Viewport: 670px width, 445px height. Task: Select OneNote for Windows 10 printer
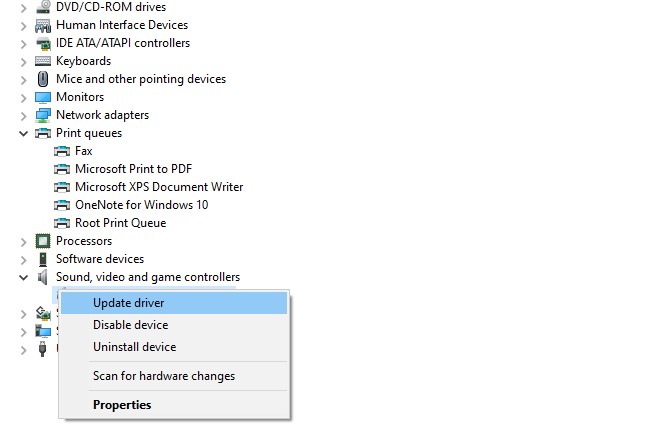coord(141,205)
